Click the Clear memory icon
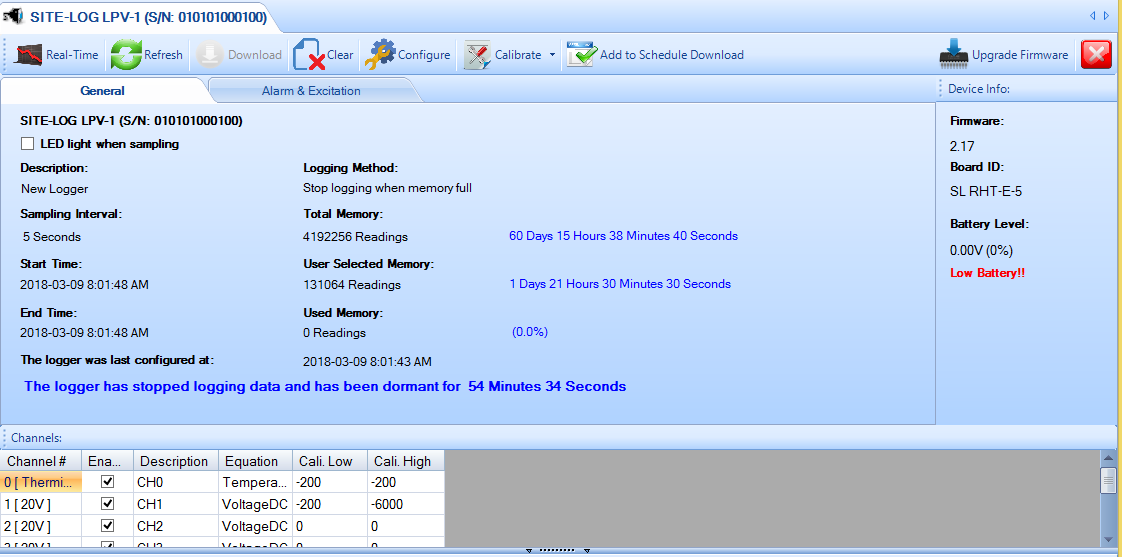Image resolution: width=1122 pixels, height=557 pixels. [x=309, y=55]
